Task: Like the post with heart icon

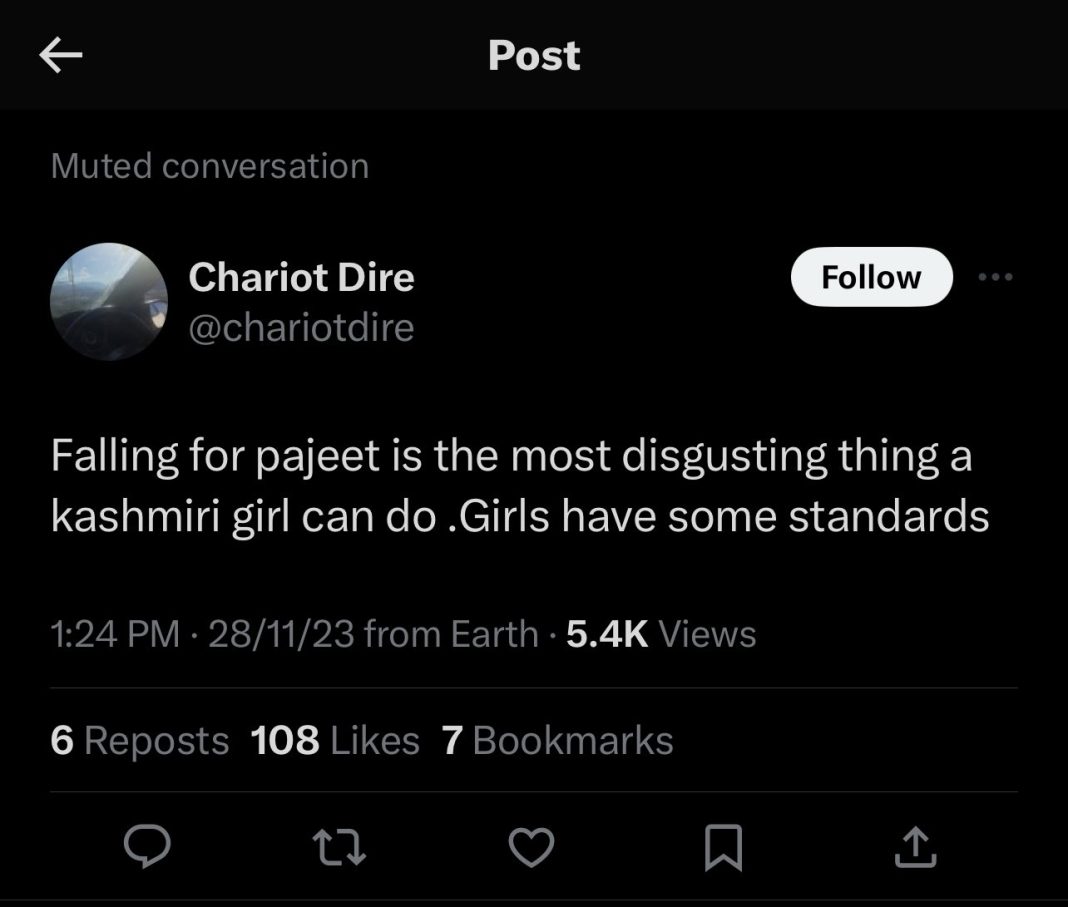Action: (x=531, y=846)
